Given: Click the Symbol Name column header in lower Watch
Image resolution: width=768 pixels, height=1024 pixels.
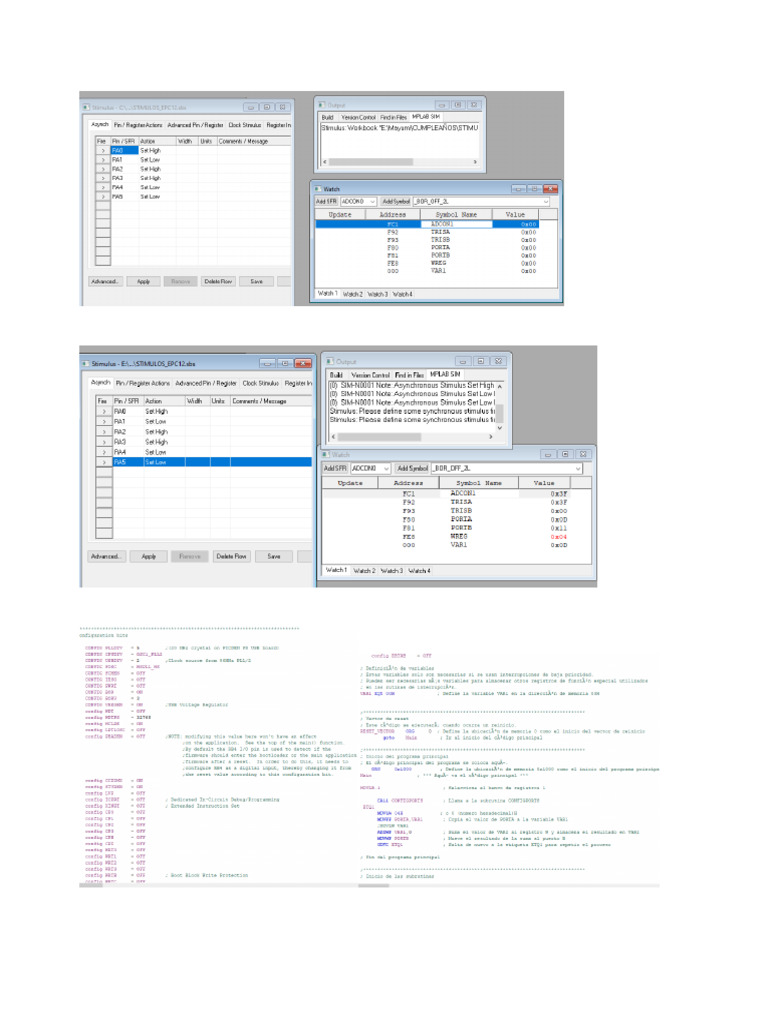Looking at the screenshot, I should tap(479, 483).
